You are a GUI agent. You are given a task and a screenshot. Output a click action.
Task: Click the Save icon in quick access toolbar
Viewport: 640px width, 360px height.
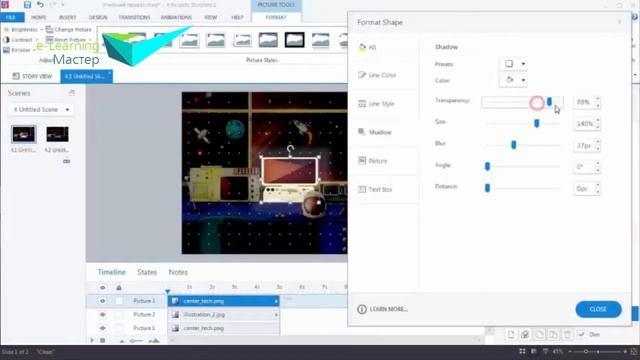coord(27,5)
